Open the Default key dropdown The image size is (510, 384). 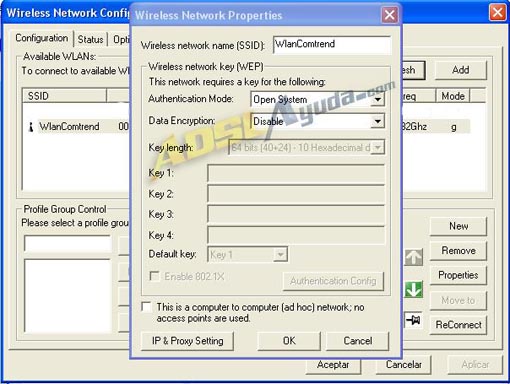point(280,255)
